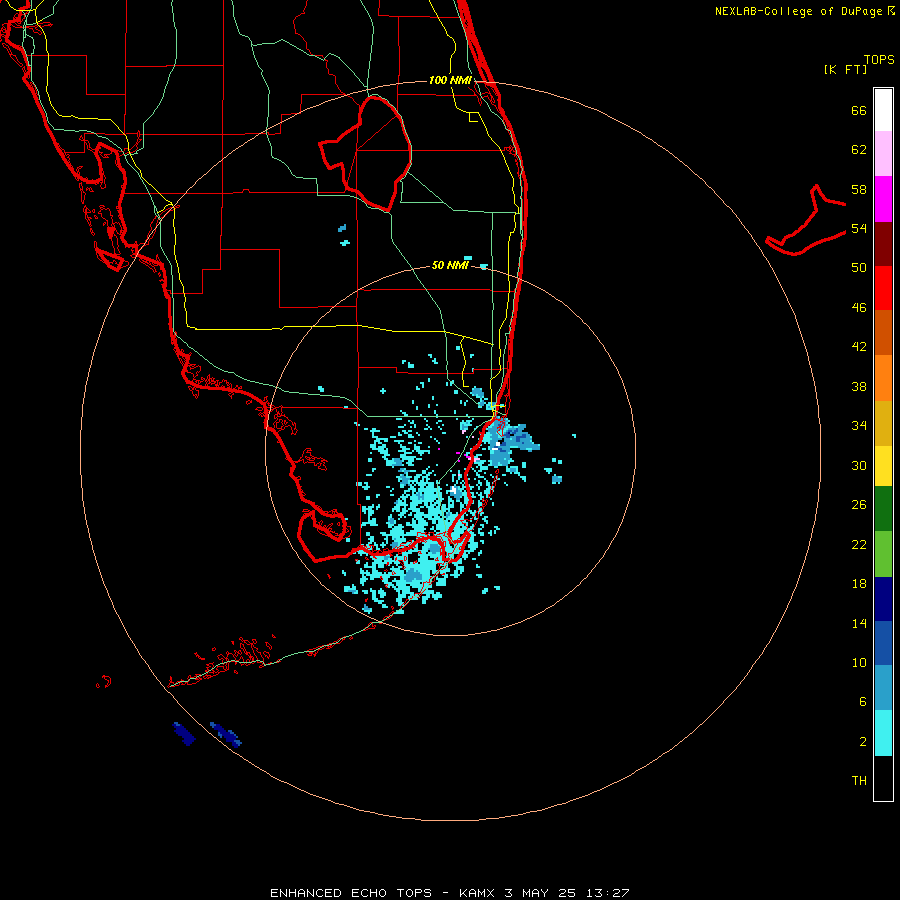Click legend value 58
The width and height of the screenshot is (900, 900).
click(859, 189)
